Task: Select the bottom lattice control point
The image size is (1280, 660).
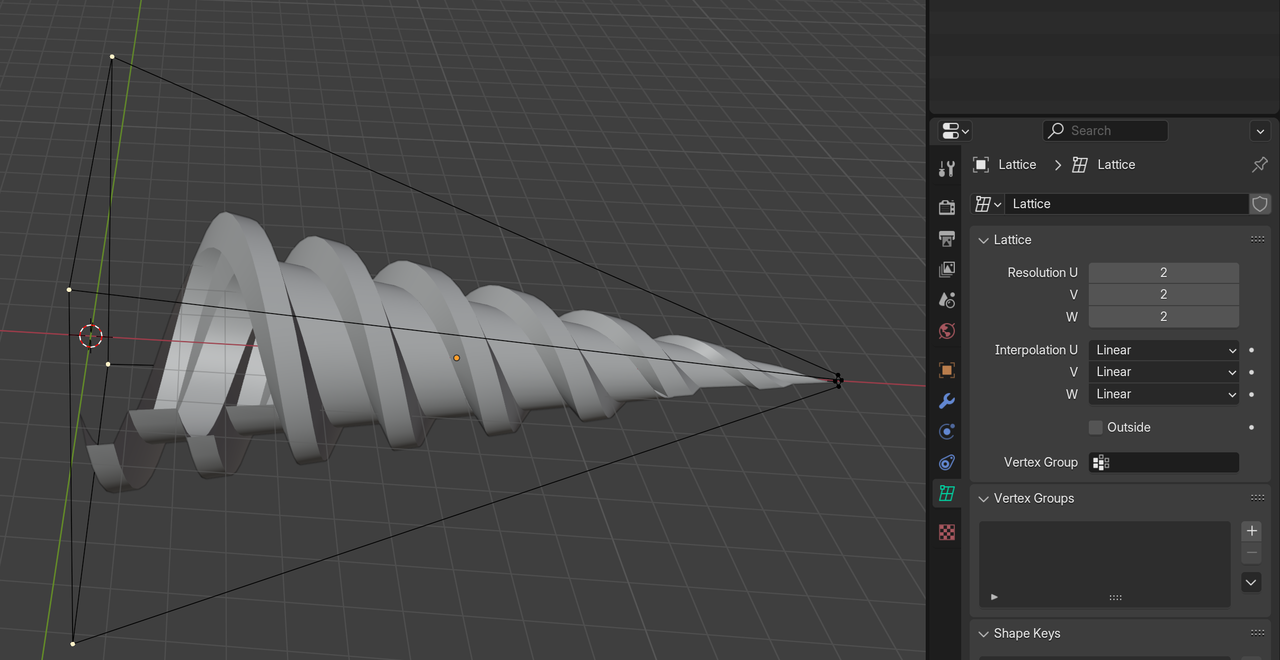Action: tap(73, 644)
